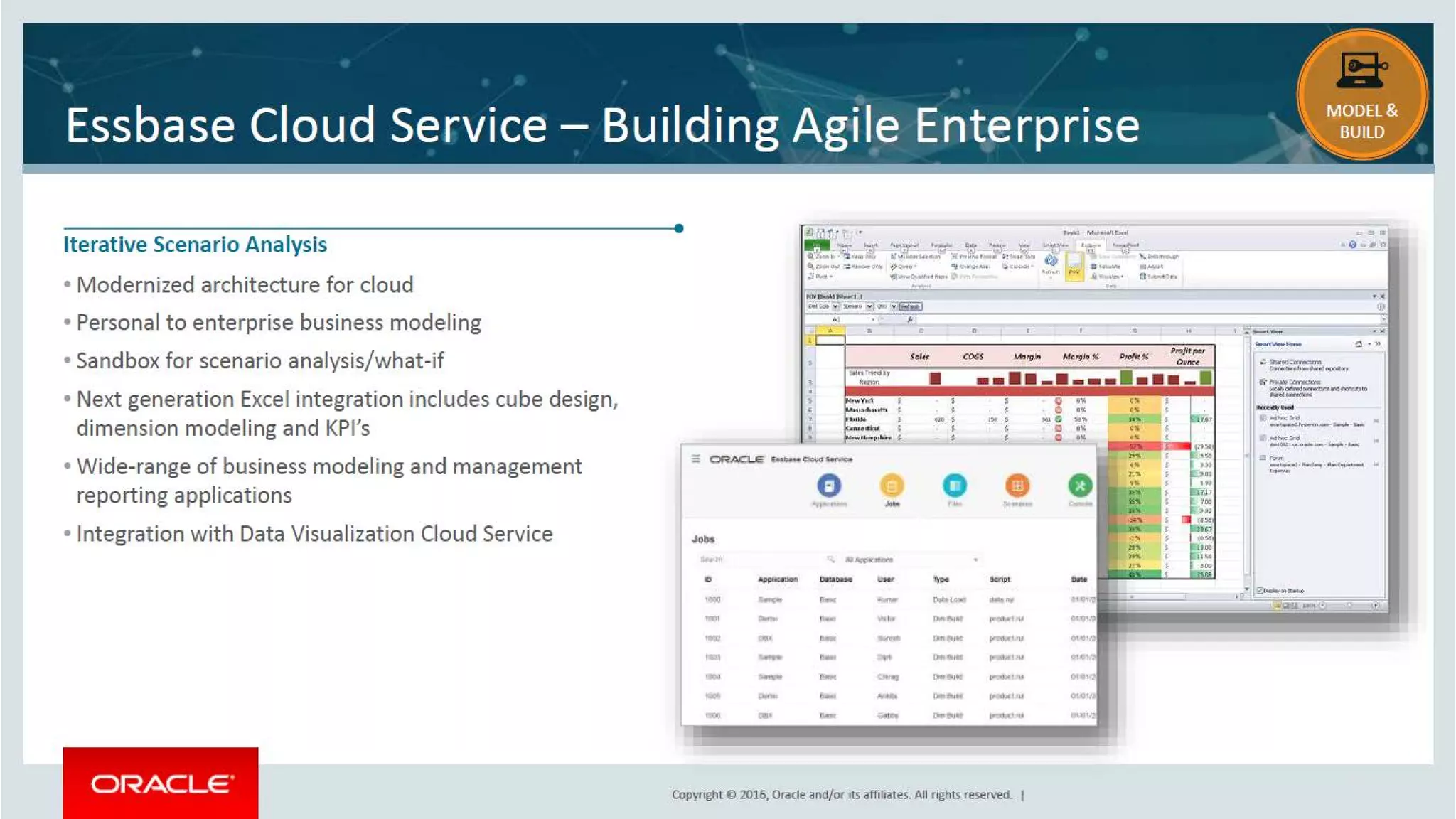Expand the All Applications dropdown

[975, 560]
